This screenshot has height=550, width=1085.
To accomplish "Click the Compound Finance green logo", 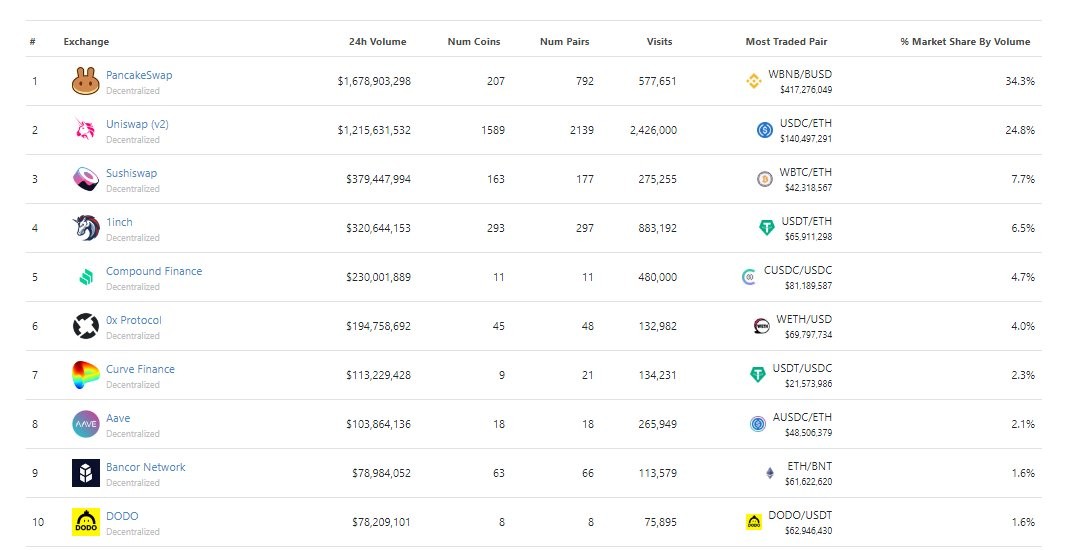I will 86,277.
